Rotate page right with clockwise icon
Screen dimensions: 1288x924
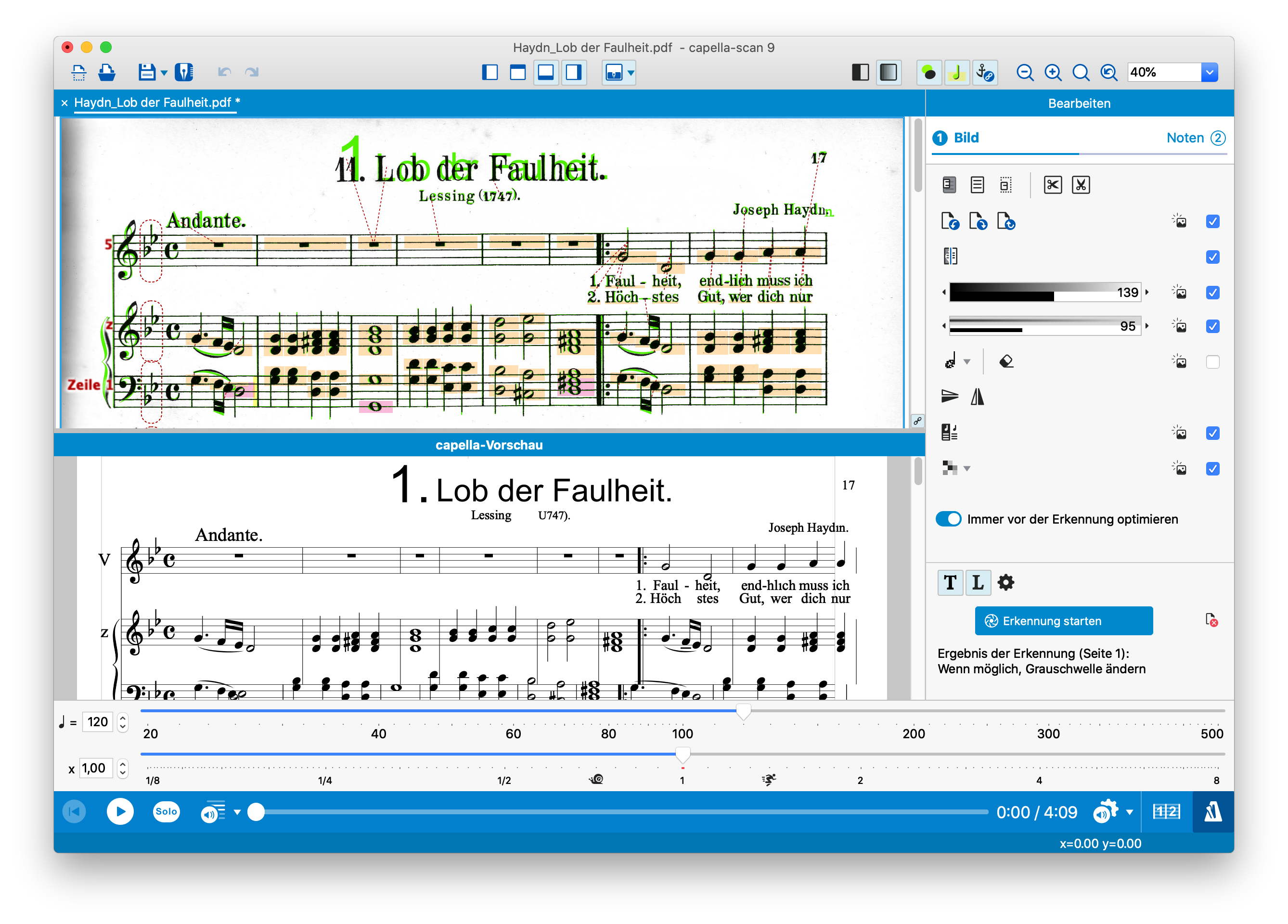point(978,221)
